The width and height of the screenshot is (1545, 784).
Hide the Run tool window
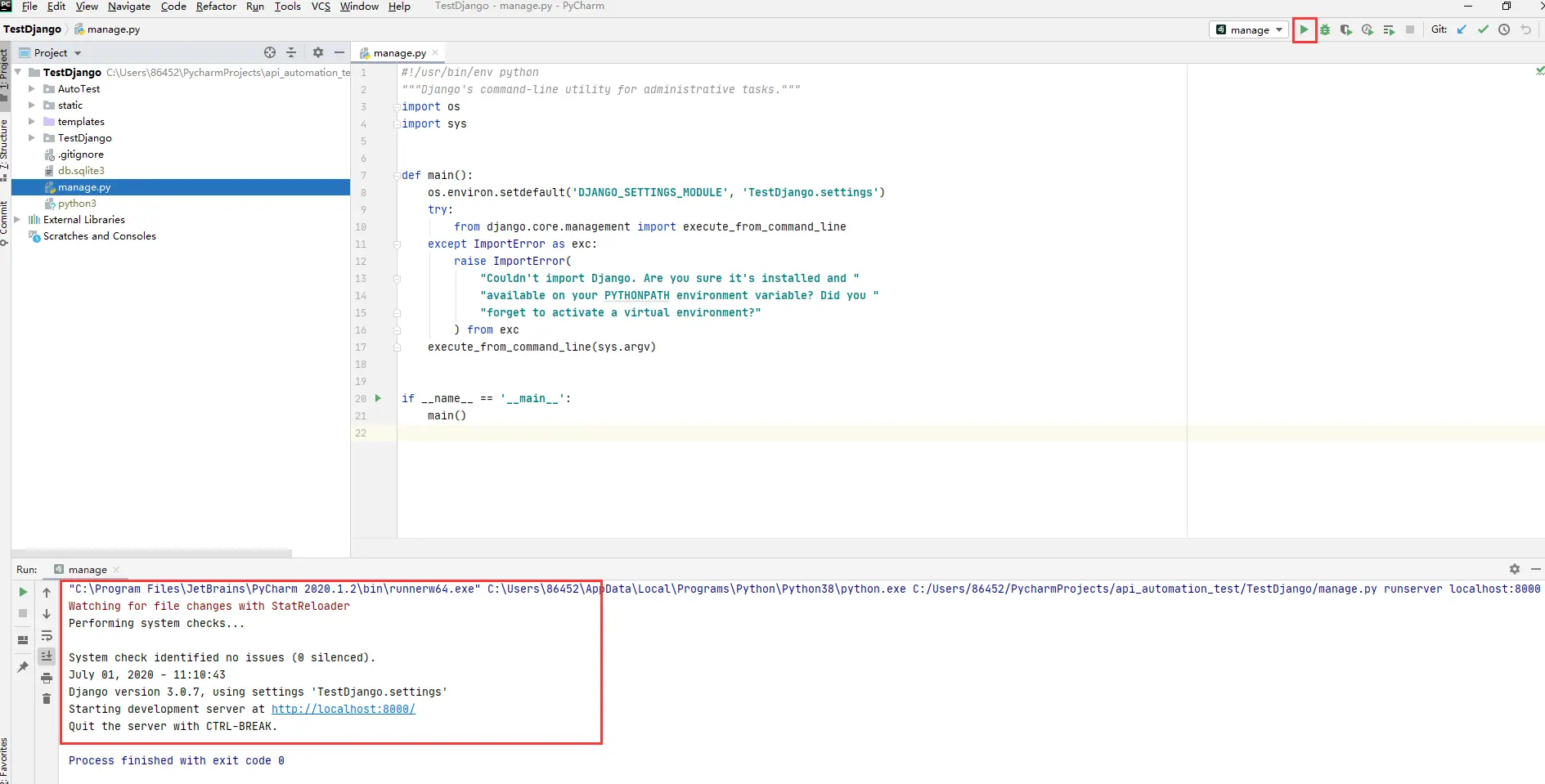point(1536,569)
